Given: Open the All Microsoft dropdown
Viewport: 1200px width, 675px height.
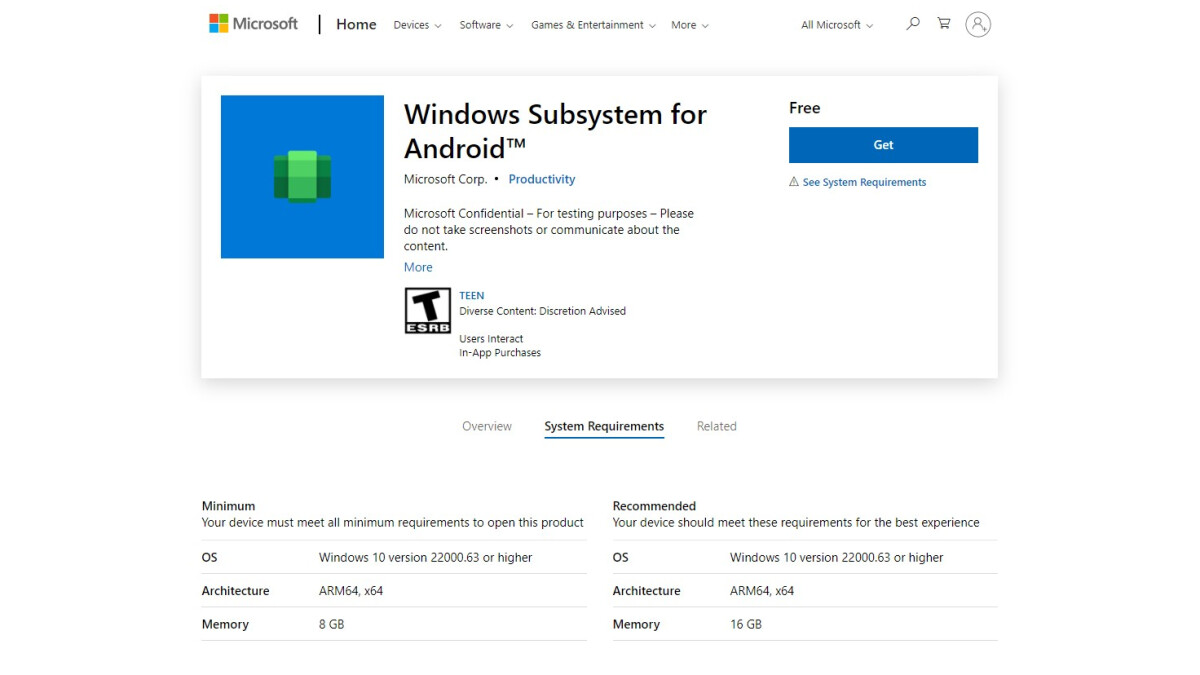Looking at the screenshot, I should point(836,25).
